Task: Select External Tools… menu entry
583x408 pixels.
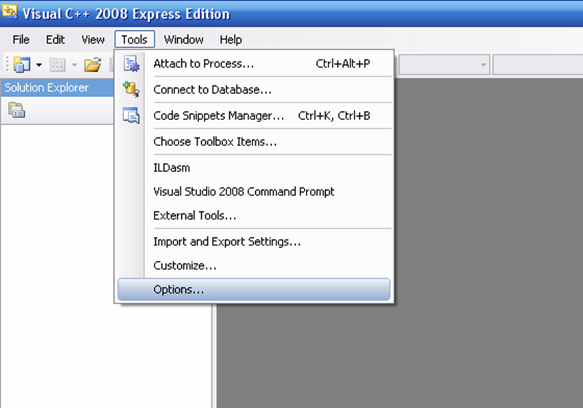Action: 254,215
